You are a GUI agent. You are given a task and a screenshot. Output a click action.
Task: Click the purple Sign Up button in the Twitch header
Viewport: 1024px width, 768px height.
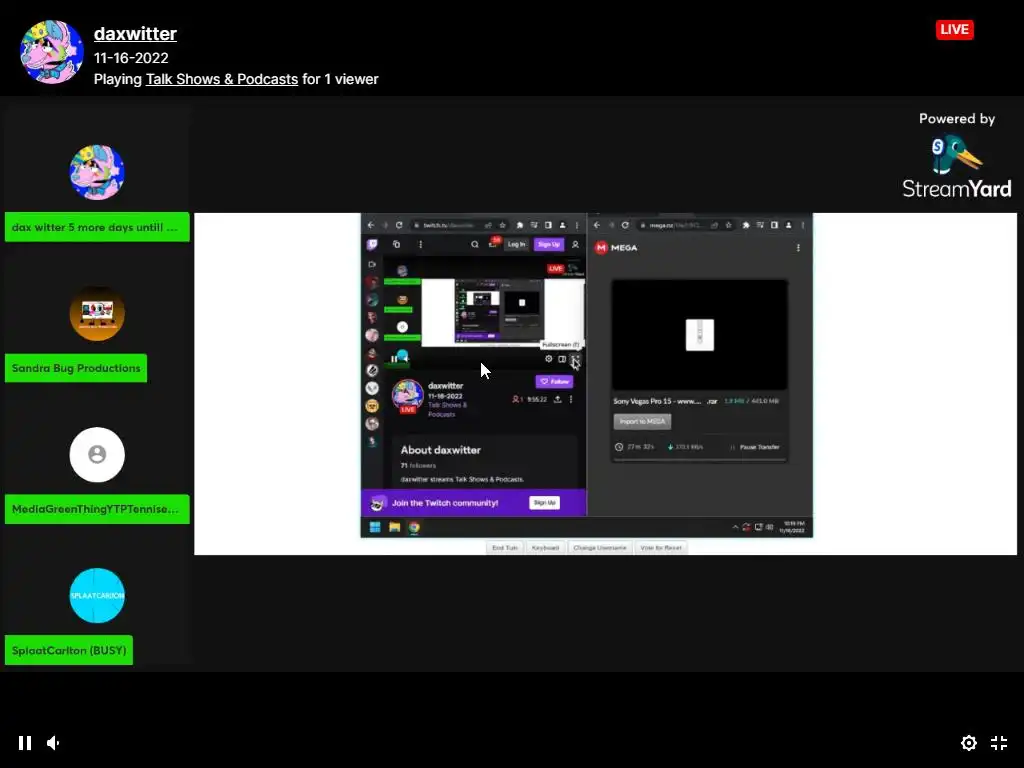(x=549, y=244)
